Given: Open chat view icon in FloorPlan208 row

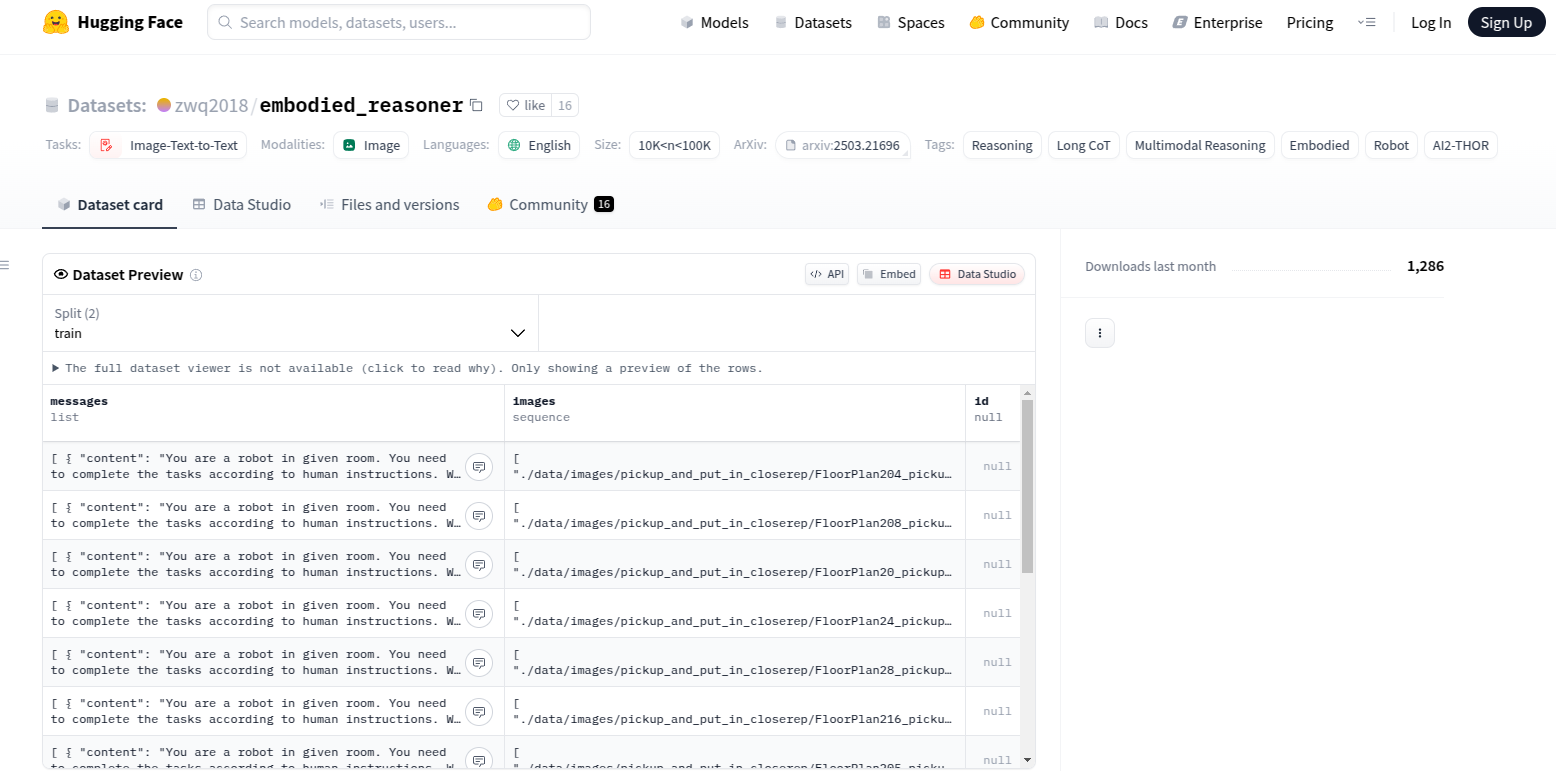Looking at the screenshot, I should (479, 515).
